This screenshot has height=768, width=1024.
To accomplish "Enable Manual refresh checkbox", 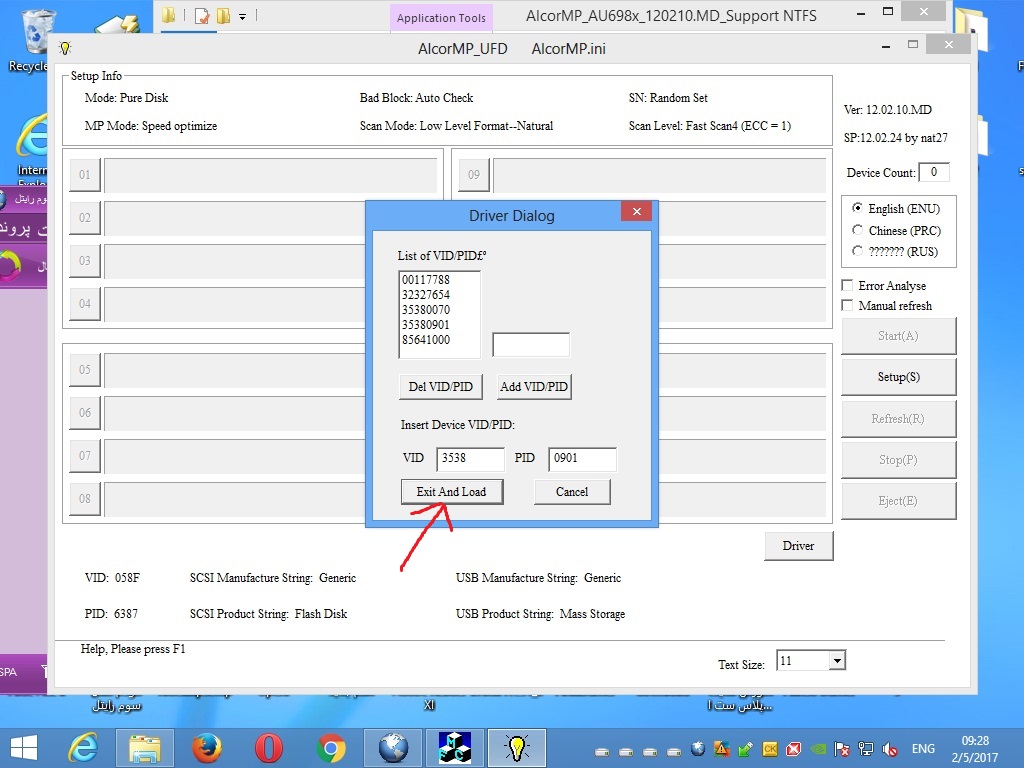I will coord(848,305).
